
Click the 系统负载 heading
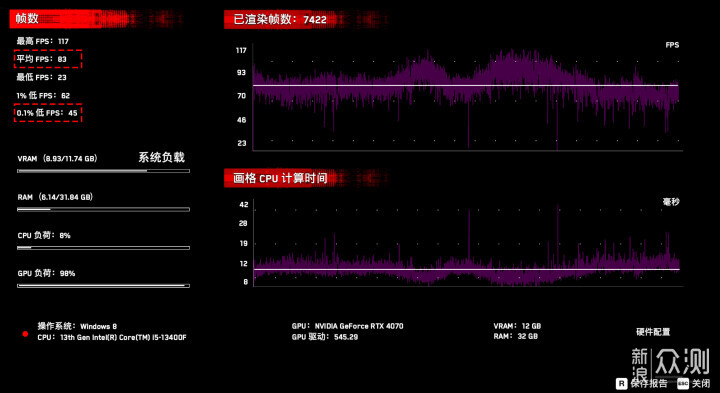coord(162,158)
